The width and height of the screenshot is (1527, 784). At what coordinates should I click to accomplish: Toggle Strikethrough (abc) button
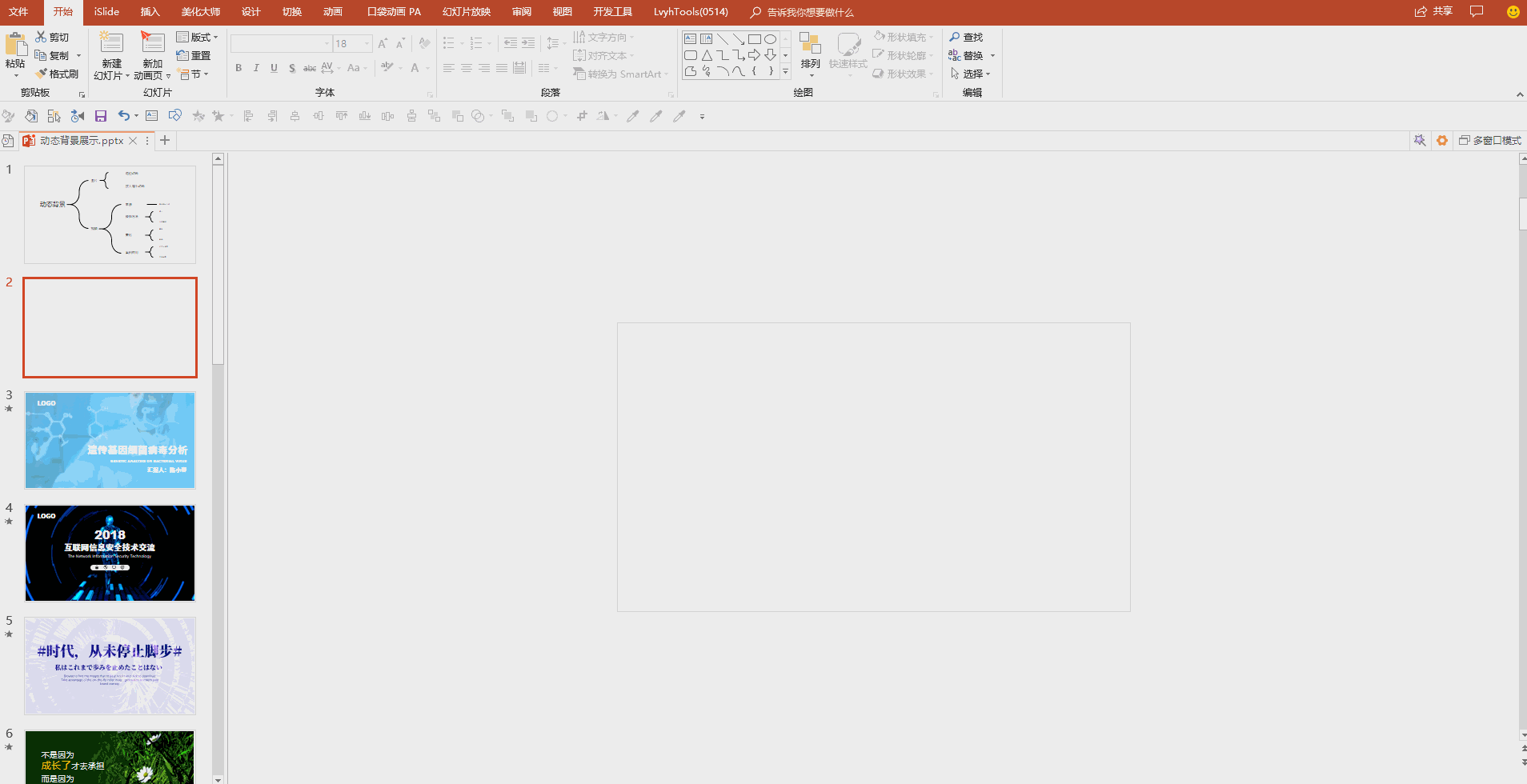point(310,68)
